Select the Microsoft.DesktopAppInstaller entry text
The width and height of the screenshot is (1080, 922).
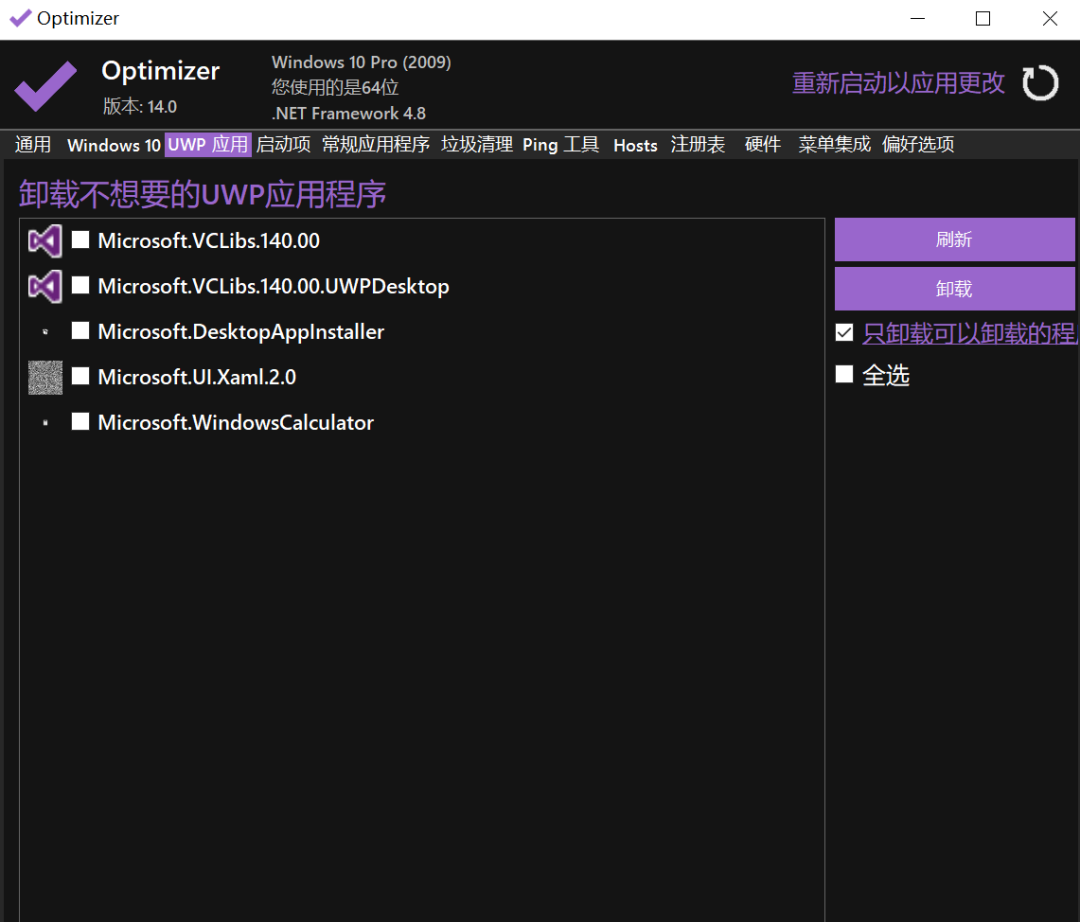pyautogui.click(x=241, y=331)
